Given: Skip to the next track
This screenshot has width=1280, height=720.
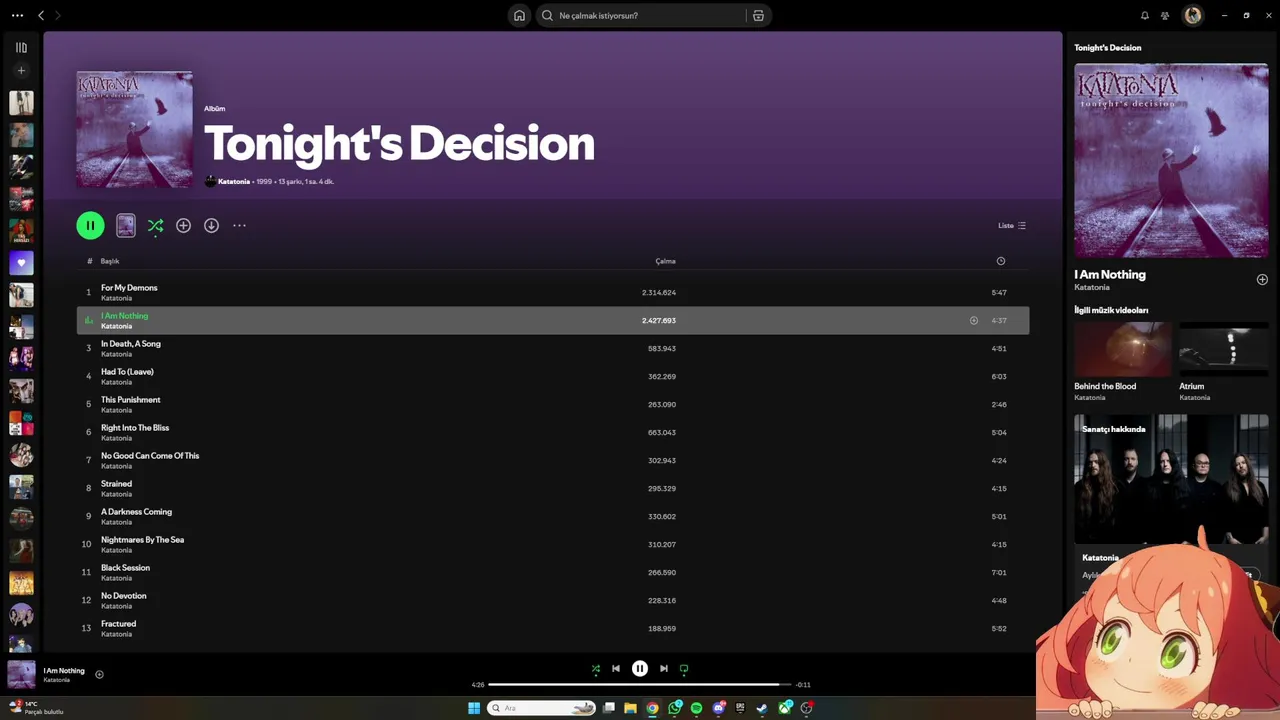Looking at the screenshot, I should [x=664, y=669].
